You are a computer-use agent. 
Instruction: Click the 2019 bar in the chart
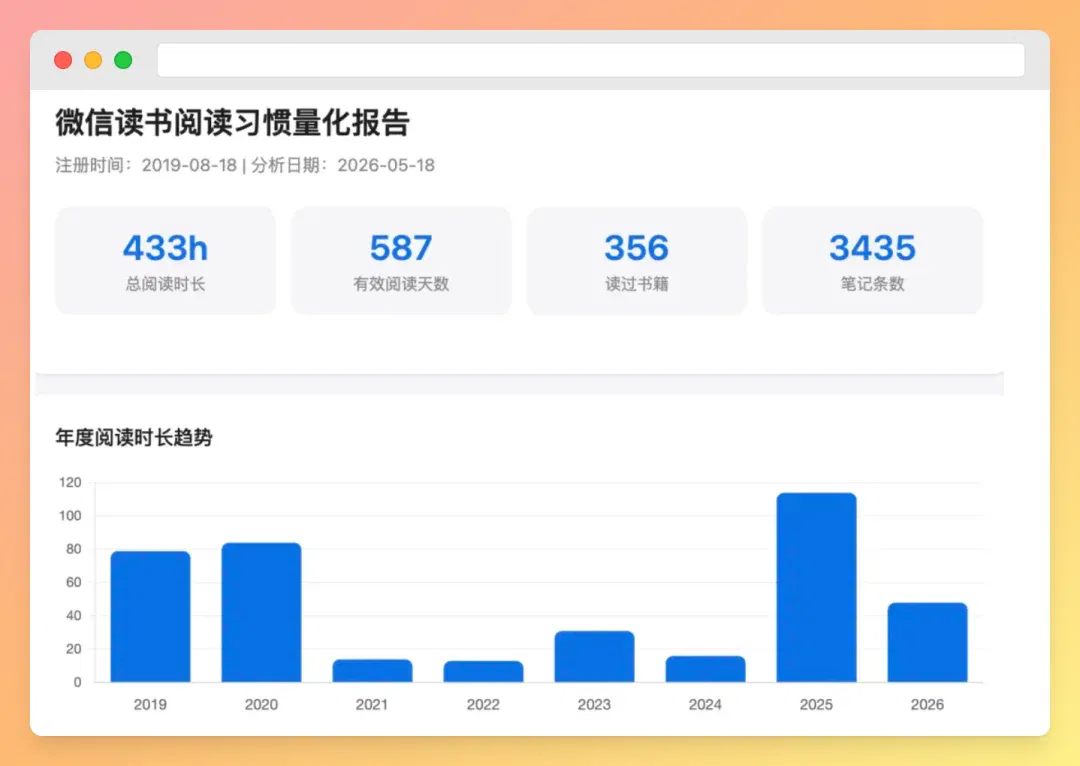[x=150, y=617]
